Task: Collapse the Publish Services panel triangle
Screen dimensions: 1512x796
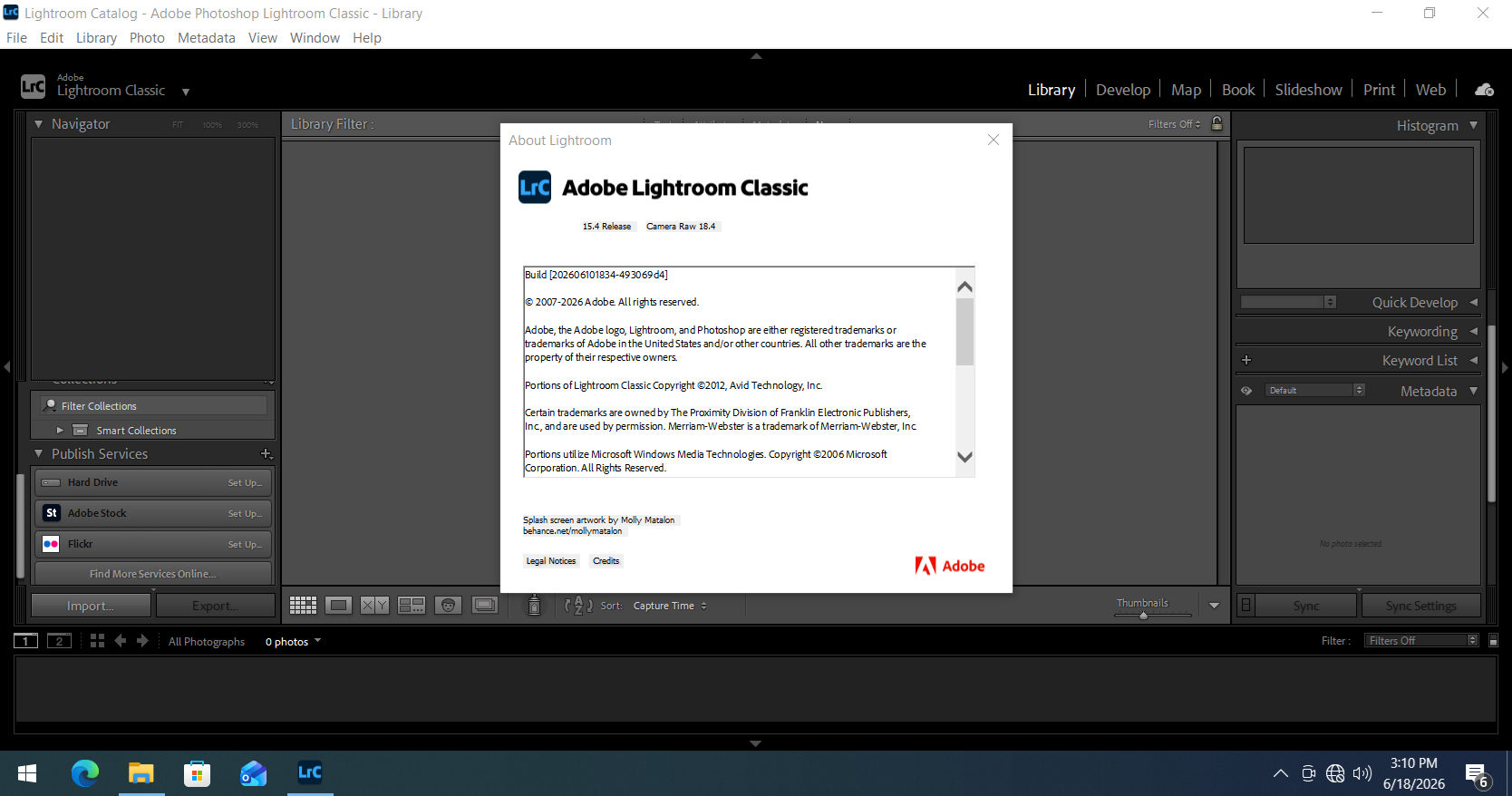Action: coord(38,453)
